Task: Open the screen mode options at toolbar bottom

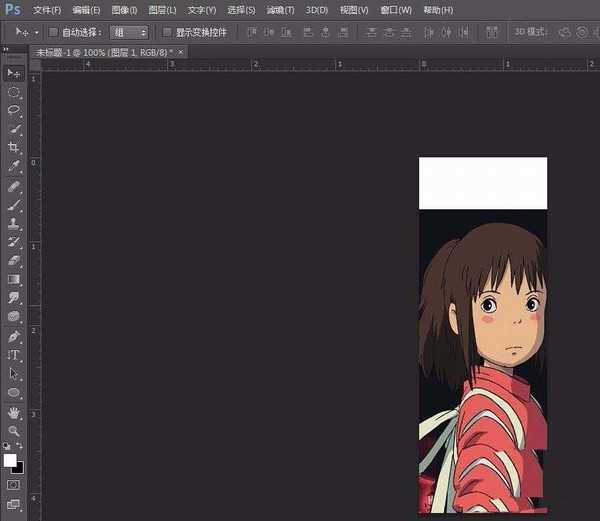Action: (x=14, y=505)
